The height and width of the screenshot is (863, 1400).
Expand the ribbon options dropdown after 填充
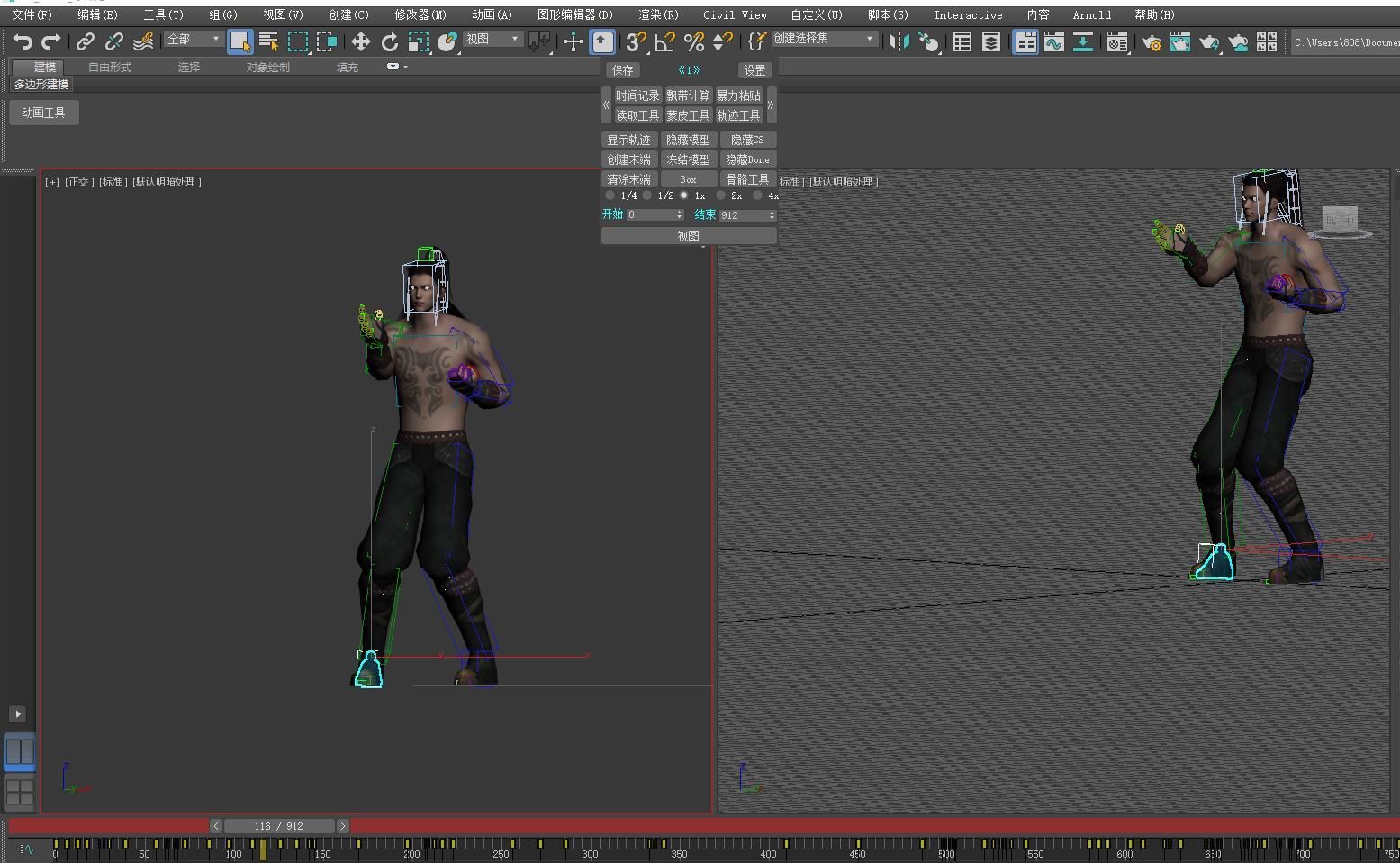tap(397, 67)
